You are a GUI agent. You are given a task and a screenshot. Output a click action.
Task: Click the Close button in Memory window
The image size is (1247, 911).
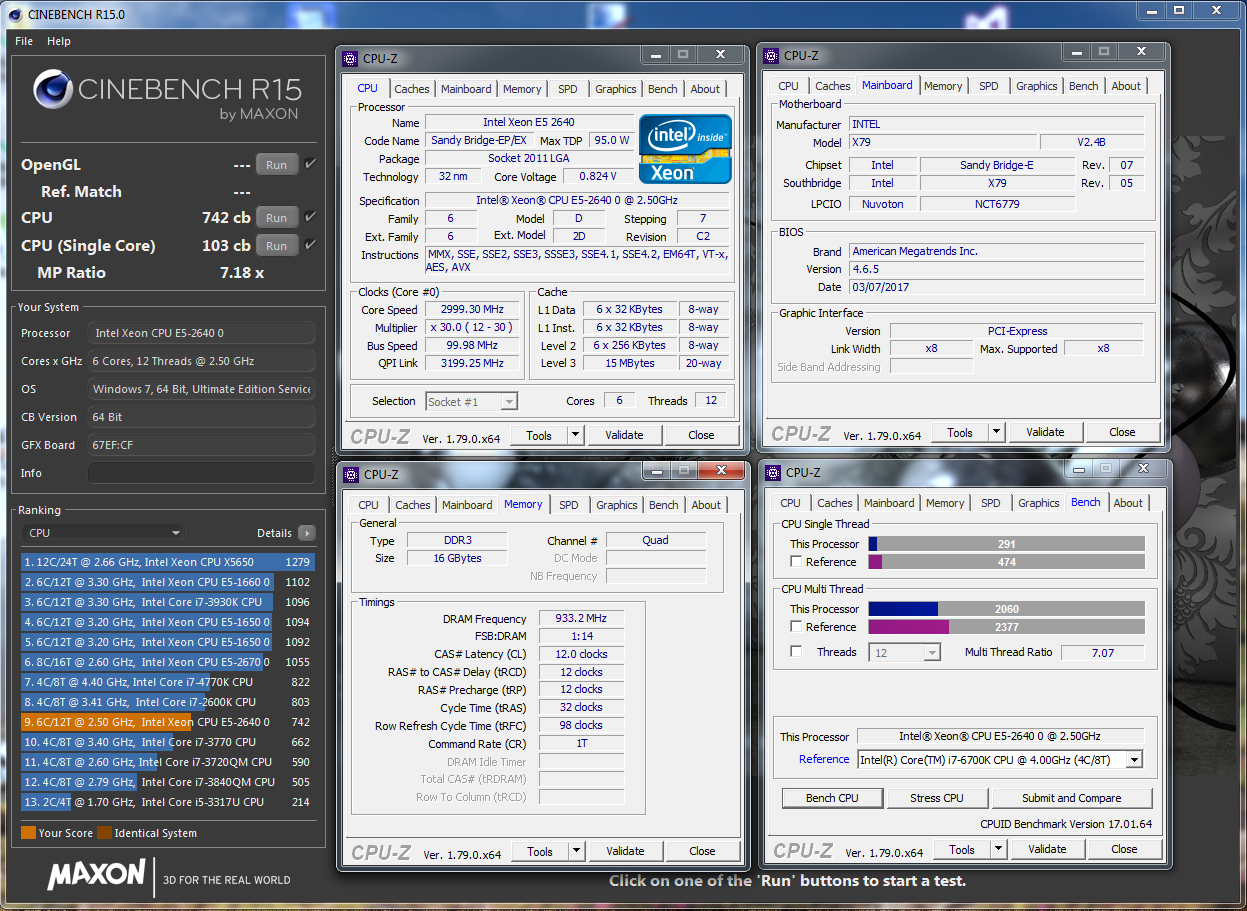[702, 852]
